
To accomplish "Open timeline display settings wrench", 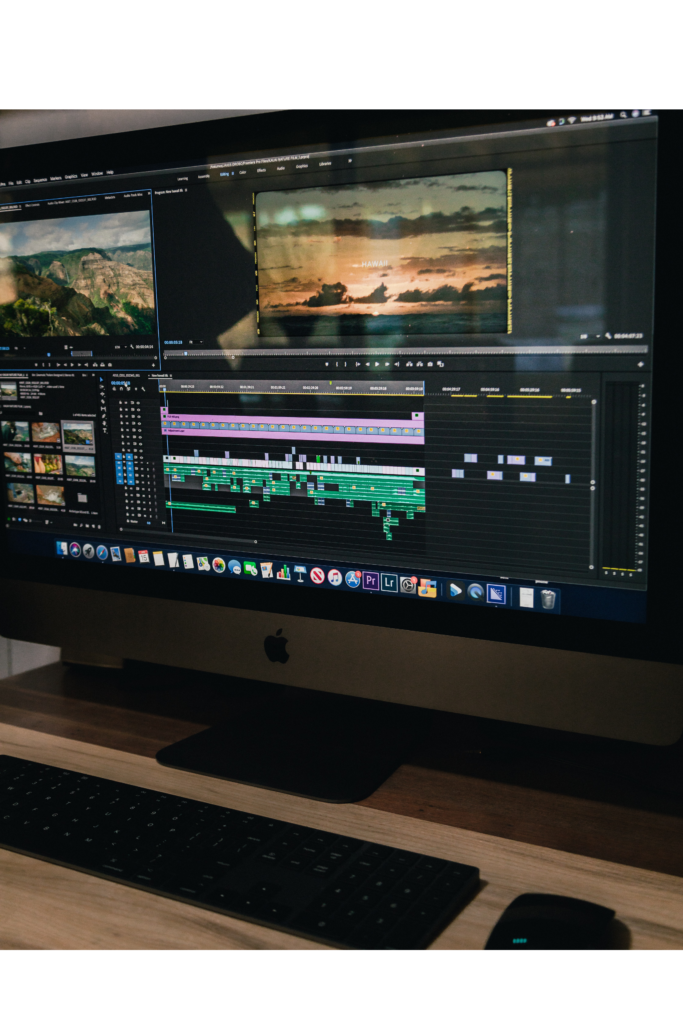I will click(143, 390).
